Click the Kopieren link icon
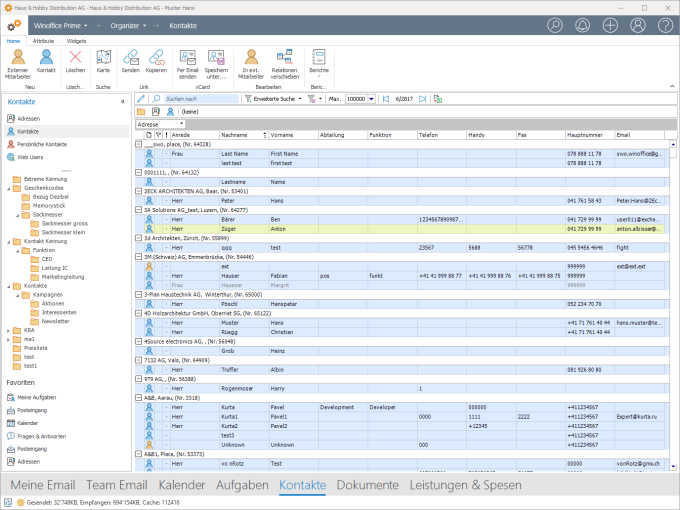The width and height of the screenshot is (680, 510). click(157, 61)
